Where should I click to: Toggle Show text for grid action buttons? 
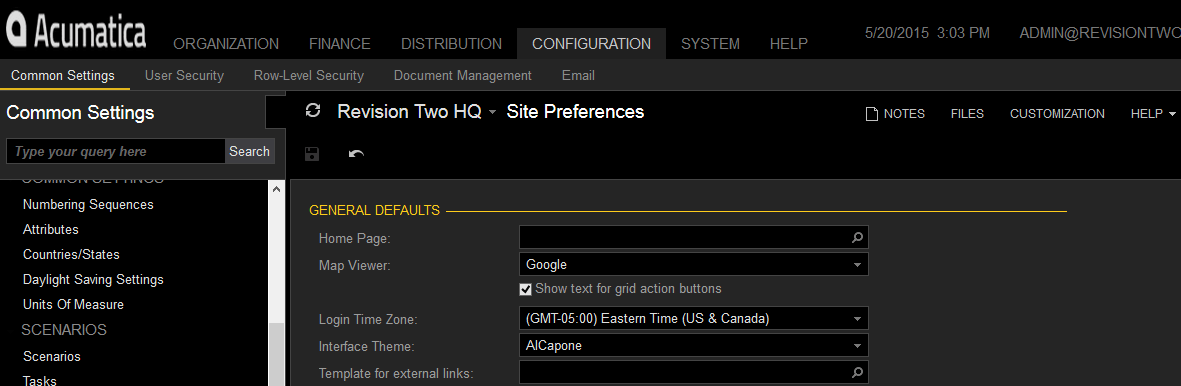click(x=526, y=289)
